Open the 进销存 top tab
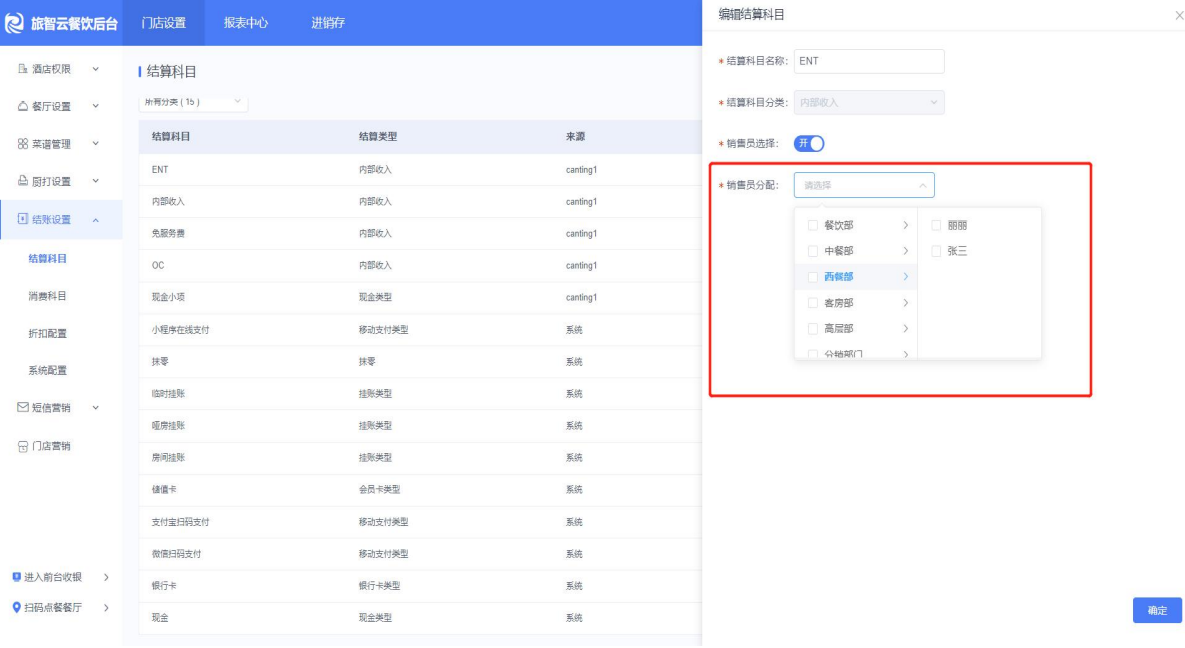This screenshot has width=1185, height=648. point(328,23)
